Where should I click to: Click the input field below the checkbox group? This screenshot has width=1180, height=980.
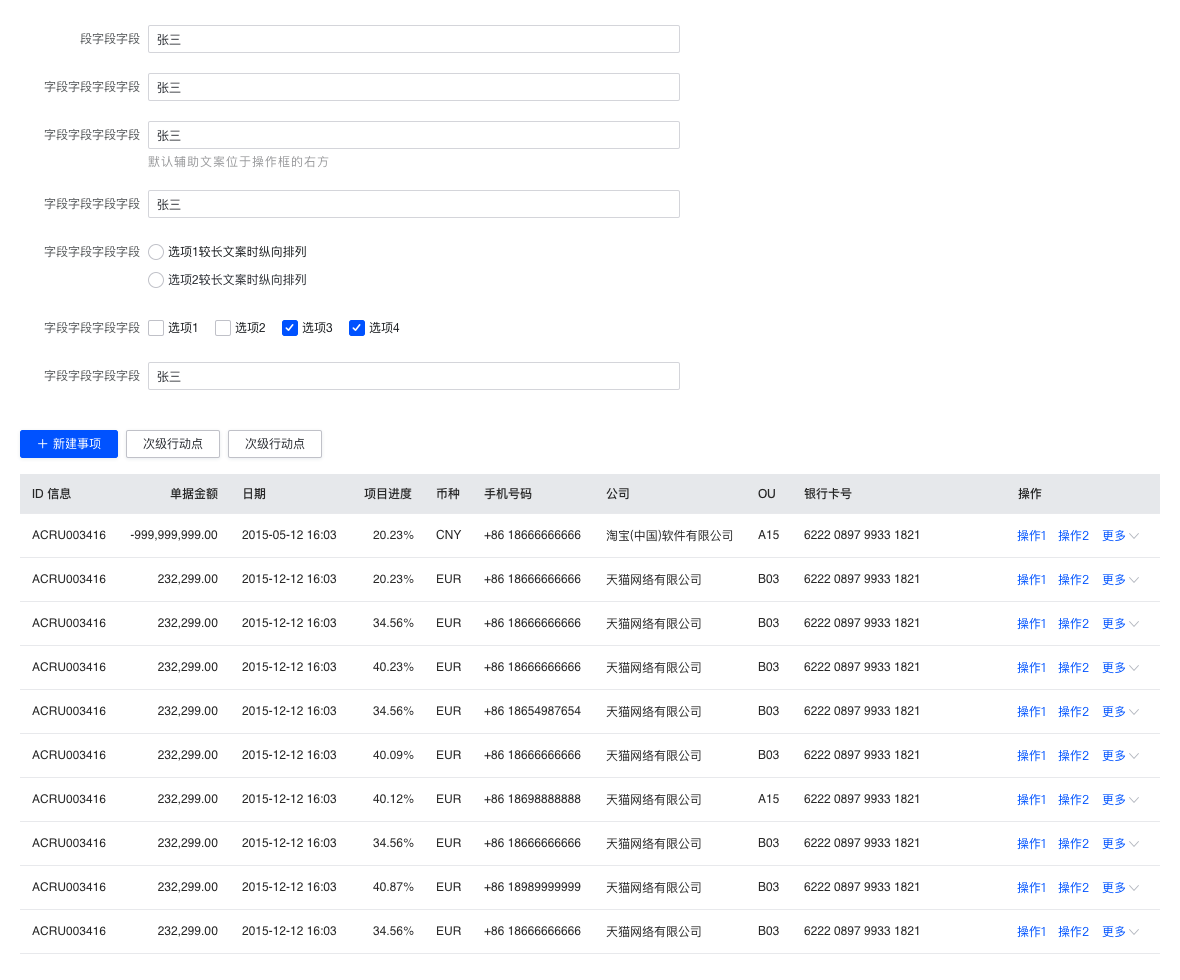(414, 376)
